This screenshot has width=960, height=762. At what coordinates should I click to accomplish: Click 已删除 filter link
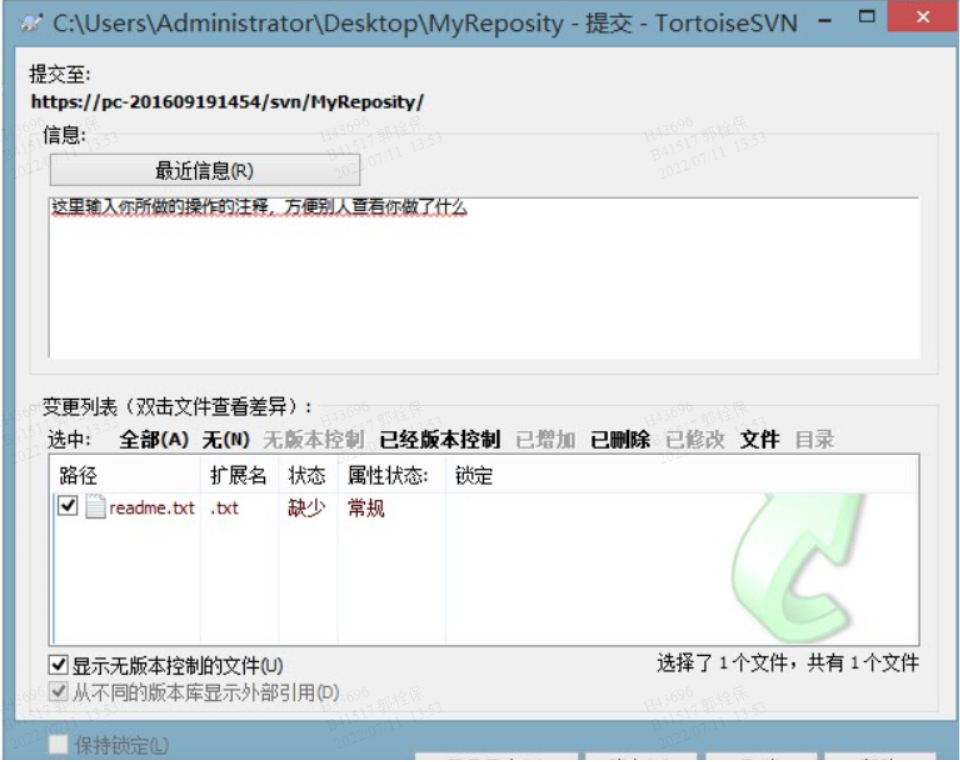click(620, 439)
